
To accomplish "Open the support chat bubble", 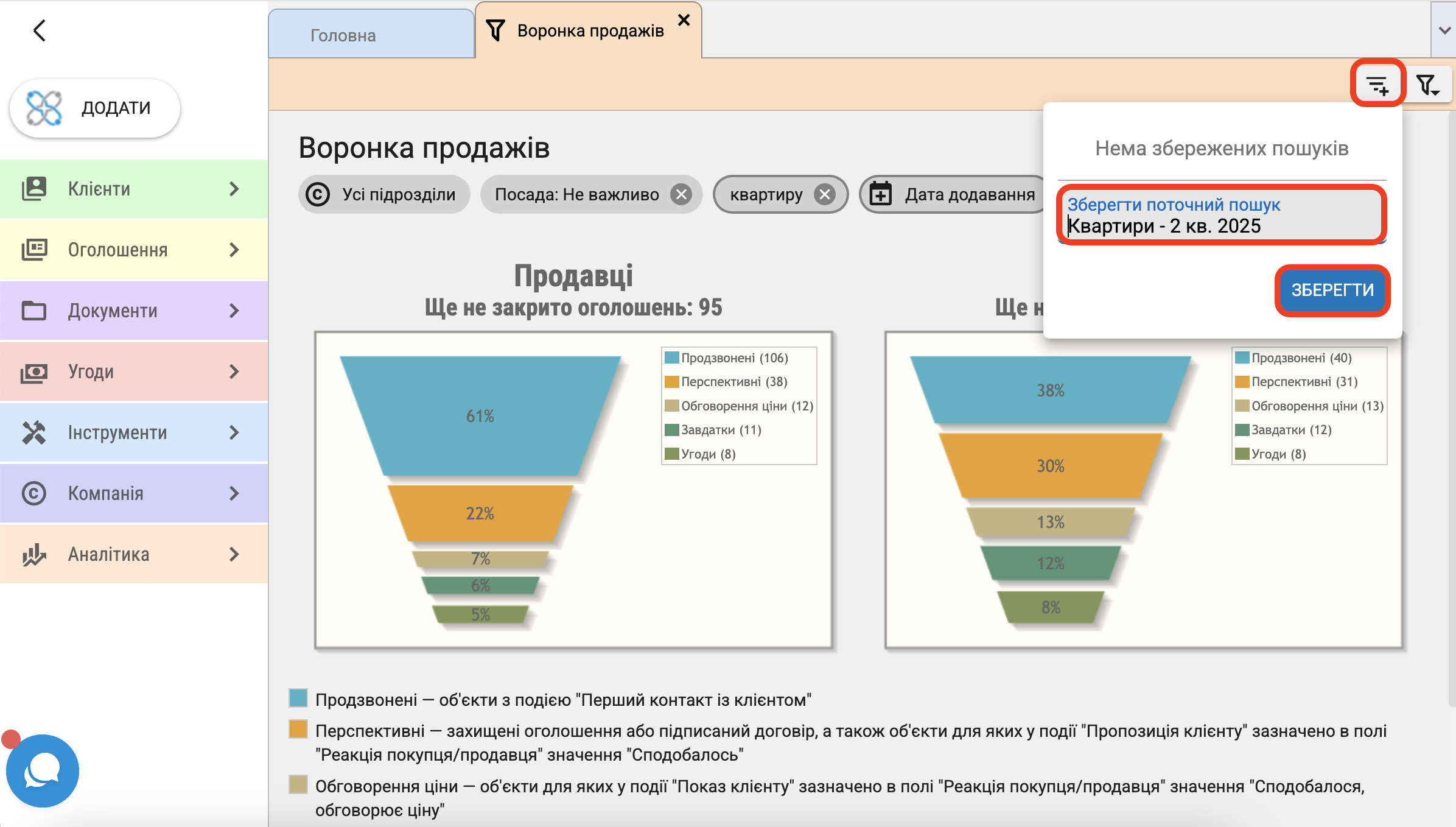I will point(42,770).
